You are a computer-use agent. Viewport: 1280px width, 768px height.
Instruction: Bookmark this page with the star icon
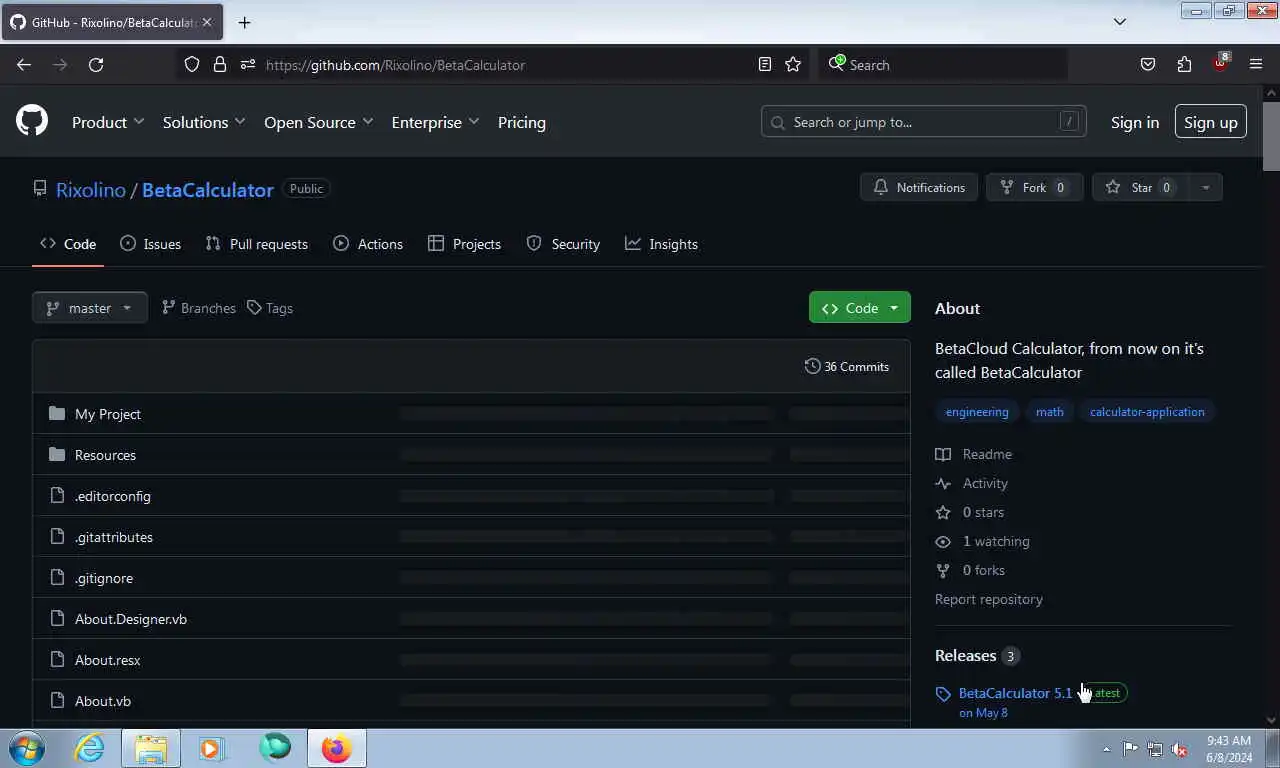[x=793, y=64]
